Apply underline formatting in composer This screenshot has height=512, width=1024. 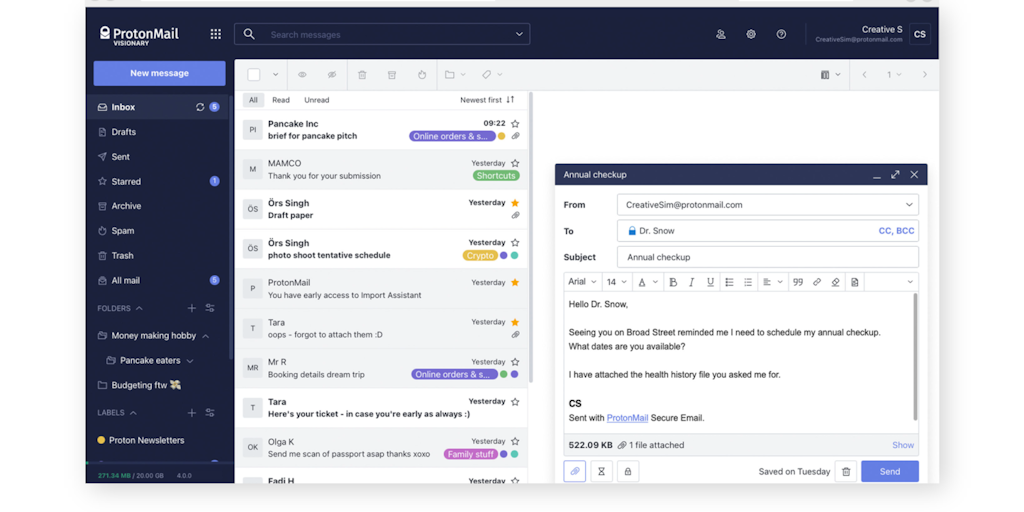(x=710, y=282)
